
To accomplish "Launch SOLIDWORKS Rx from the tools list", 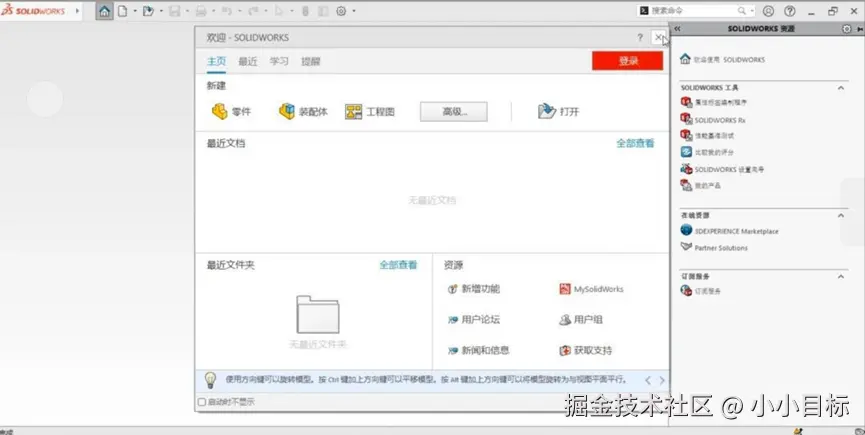I will pyautogui.click(x=713, y=120).
